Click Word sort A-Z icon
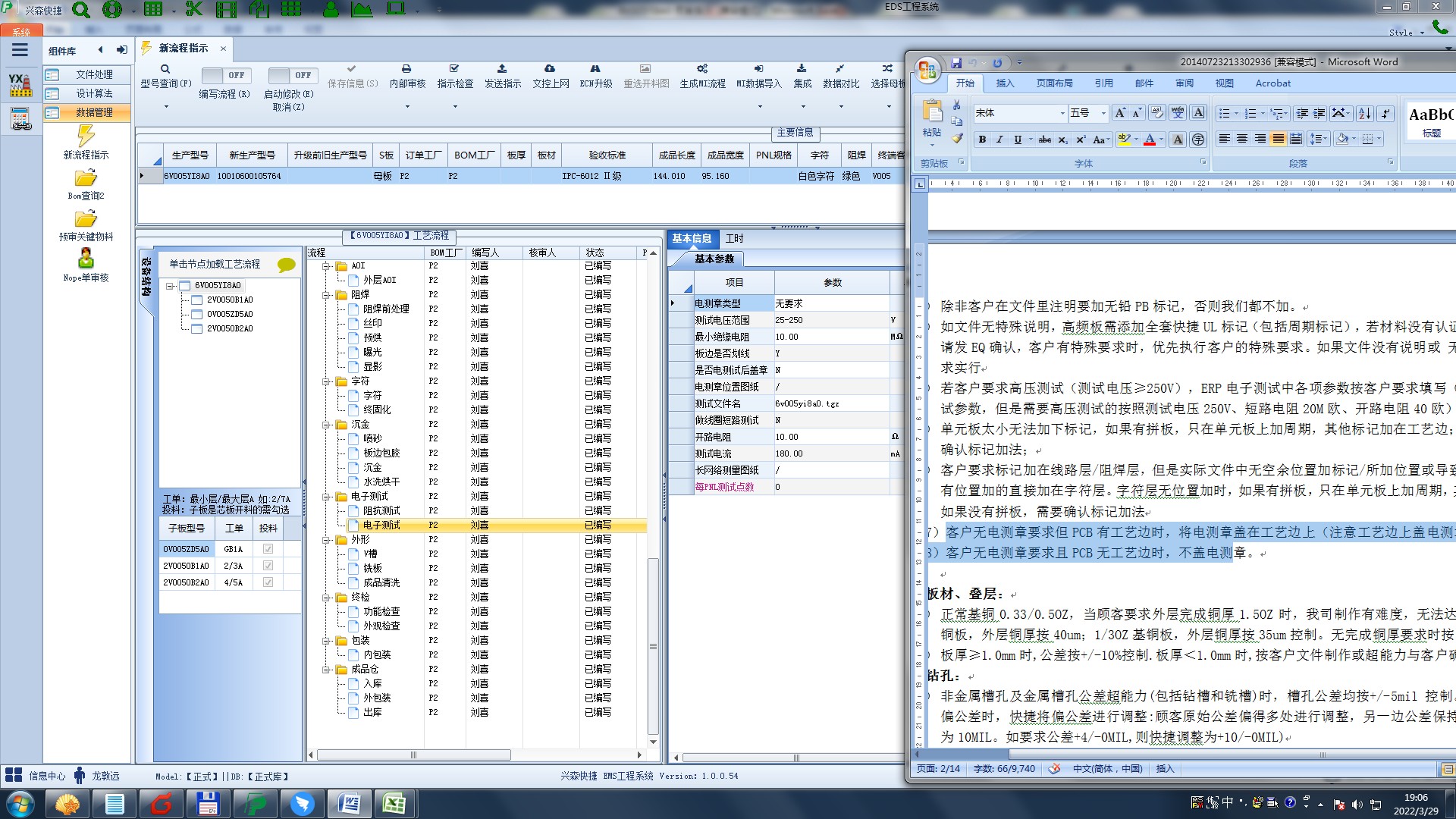1456x819 pixels. [x=1364, y=114]
